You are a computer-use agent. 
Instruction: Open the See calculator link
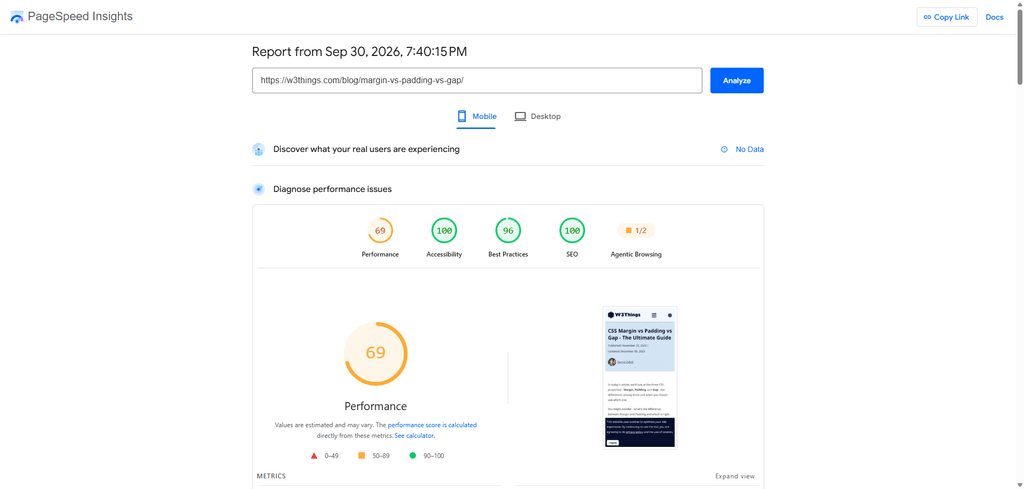point(414,435)
